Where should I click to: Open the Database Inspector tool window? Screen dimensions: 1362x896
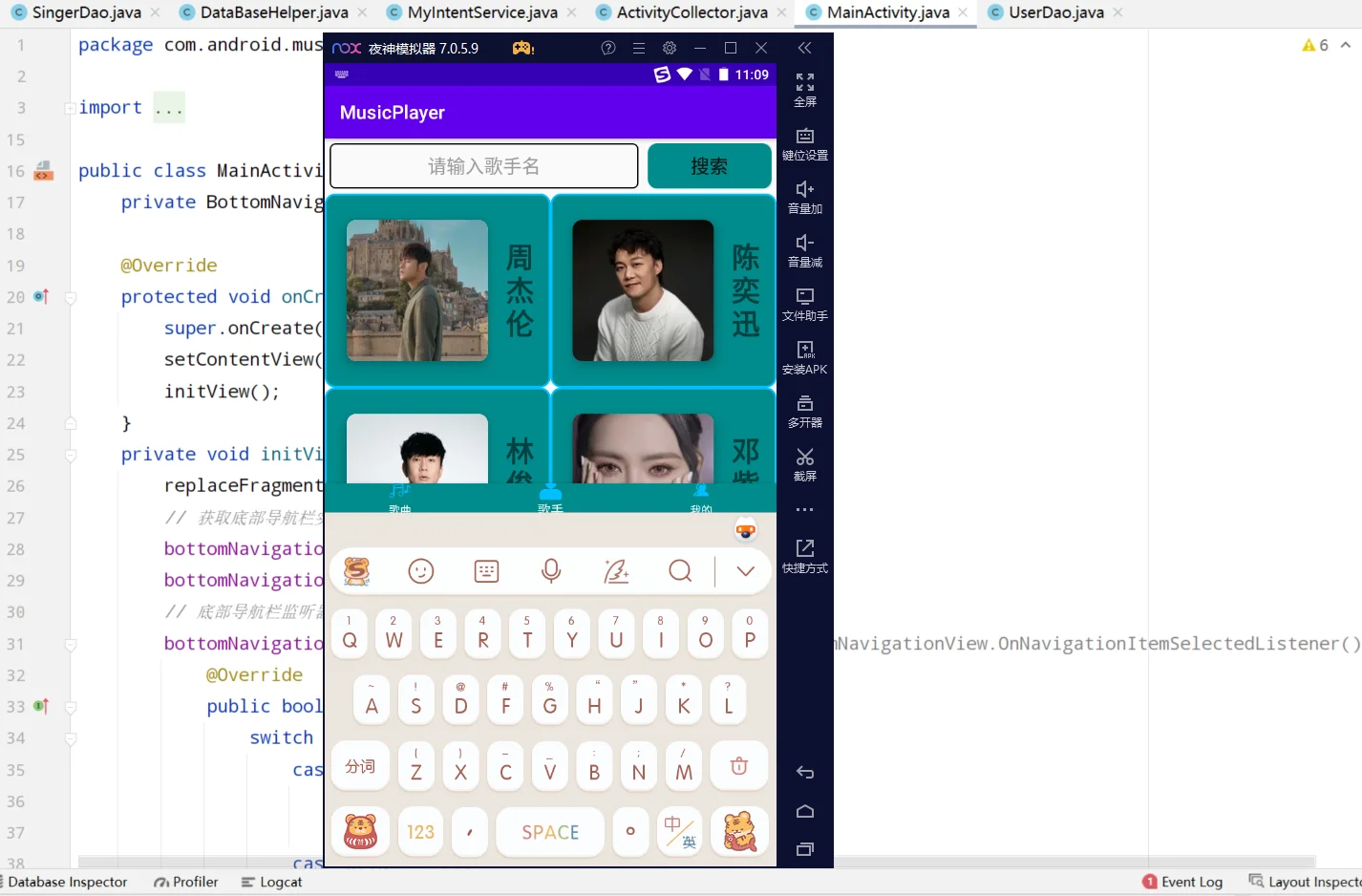[64, 882]
